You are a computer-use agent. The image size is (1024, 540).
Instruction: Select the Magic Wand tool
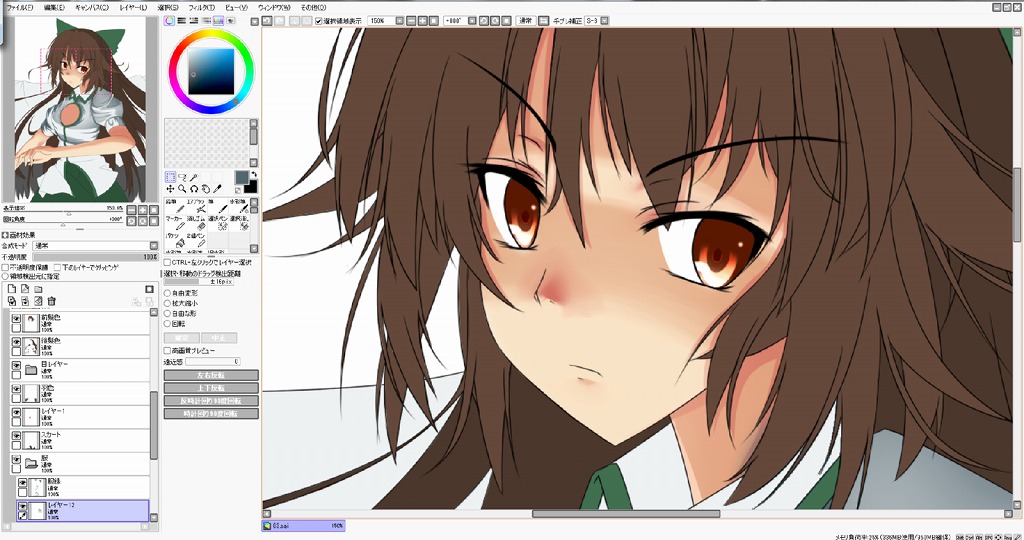click(195, 177)
